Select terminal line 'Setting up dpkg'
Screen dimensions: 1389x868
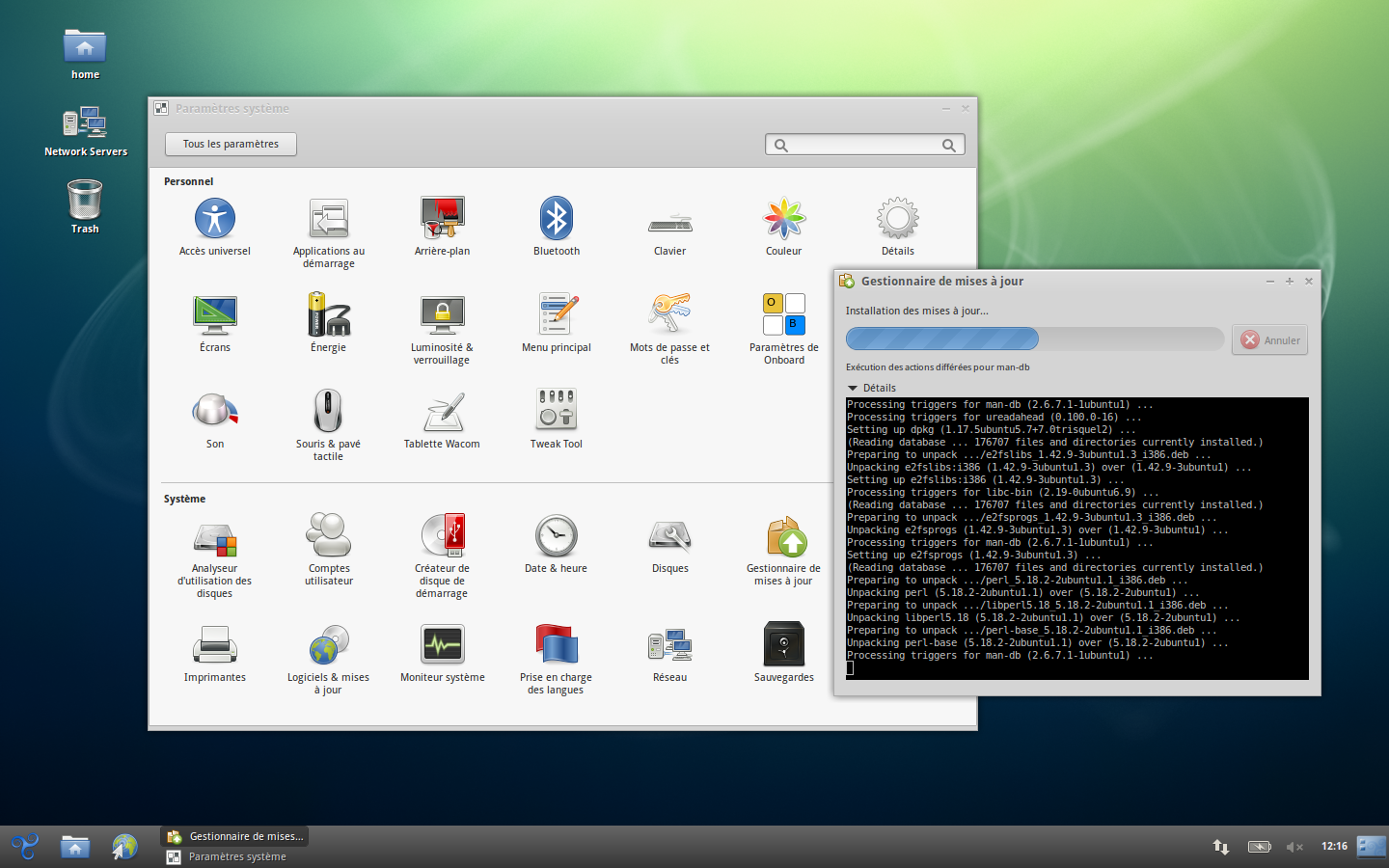click(x=992, y=430)
